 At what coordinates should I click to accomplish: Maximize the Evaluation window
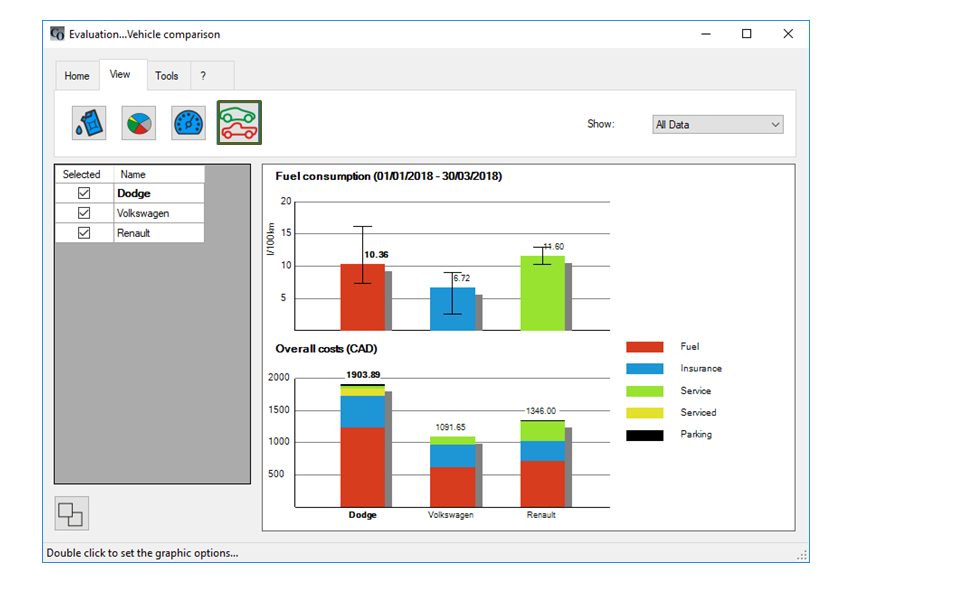click(746, 34)
